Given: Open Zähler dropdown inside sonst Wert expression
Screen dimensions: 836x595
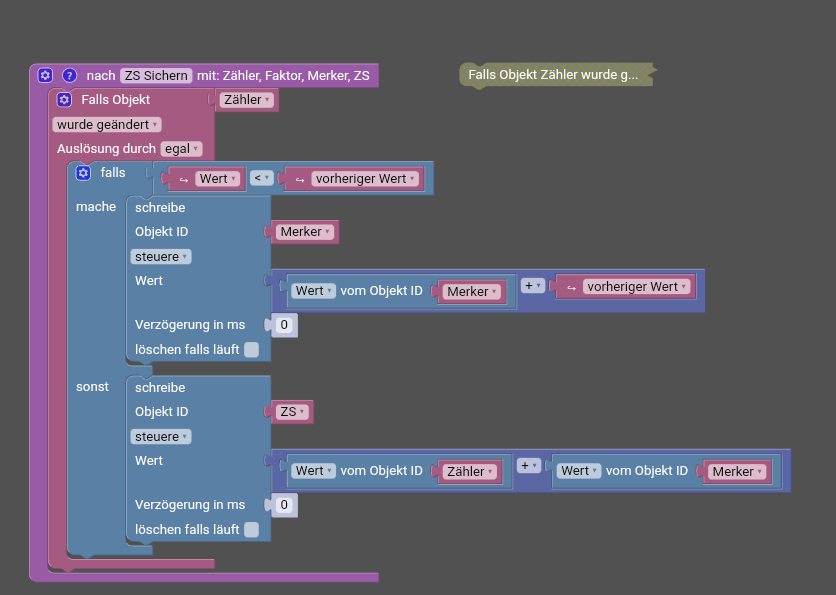Looking at the screenshot, I should pos(470,472).
